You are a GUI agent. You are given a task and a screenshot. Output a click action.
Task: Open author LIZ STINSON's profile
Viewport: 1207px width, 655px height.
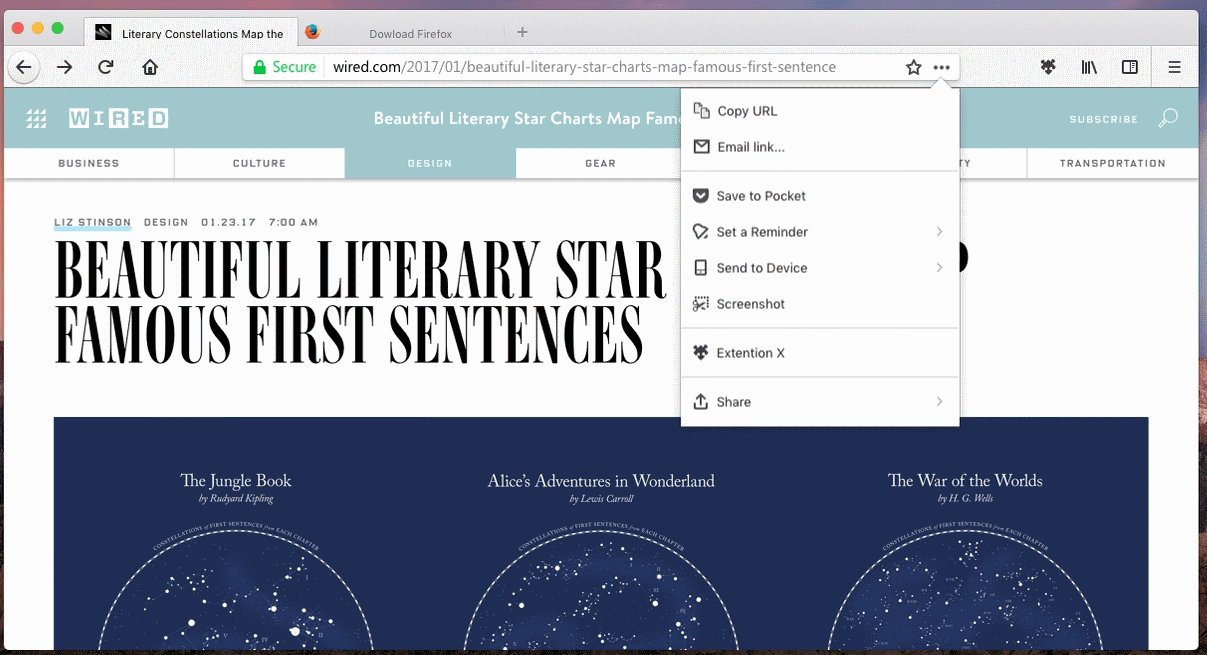point(92,222)
